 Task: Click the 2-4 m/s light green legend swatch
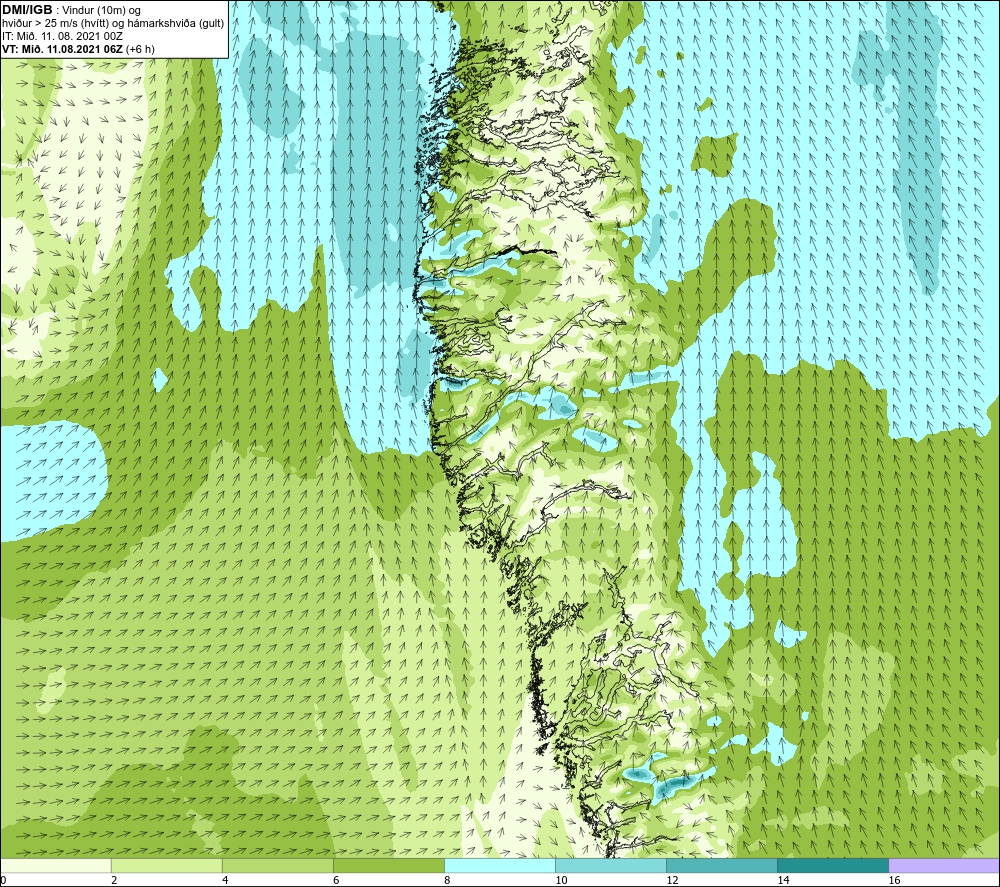click(166, 865)
